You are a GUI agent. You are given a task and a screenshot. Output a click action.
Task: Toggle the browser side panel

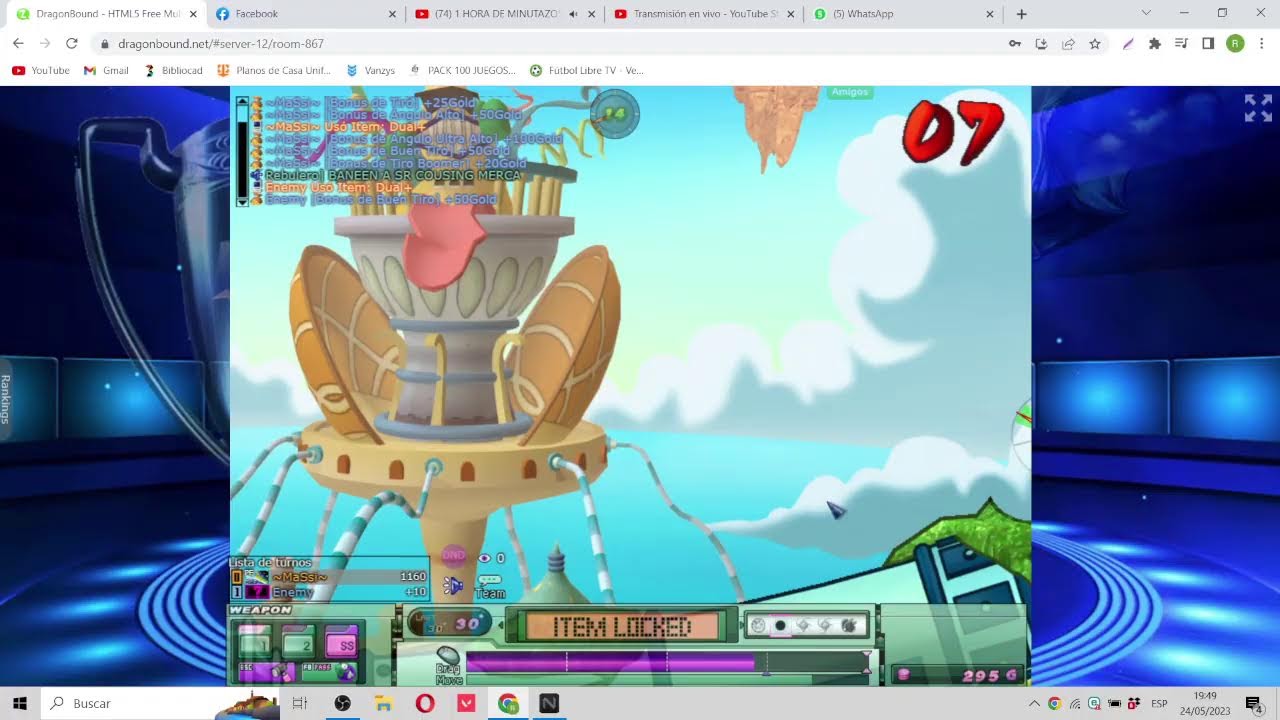click(x=1208, y=44)
